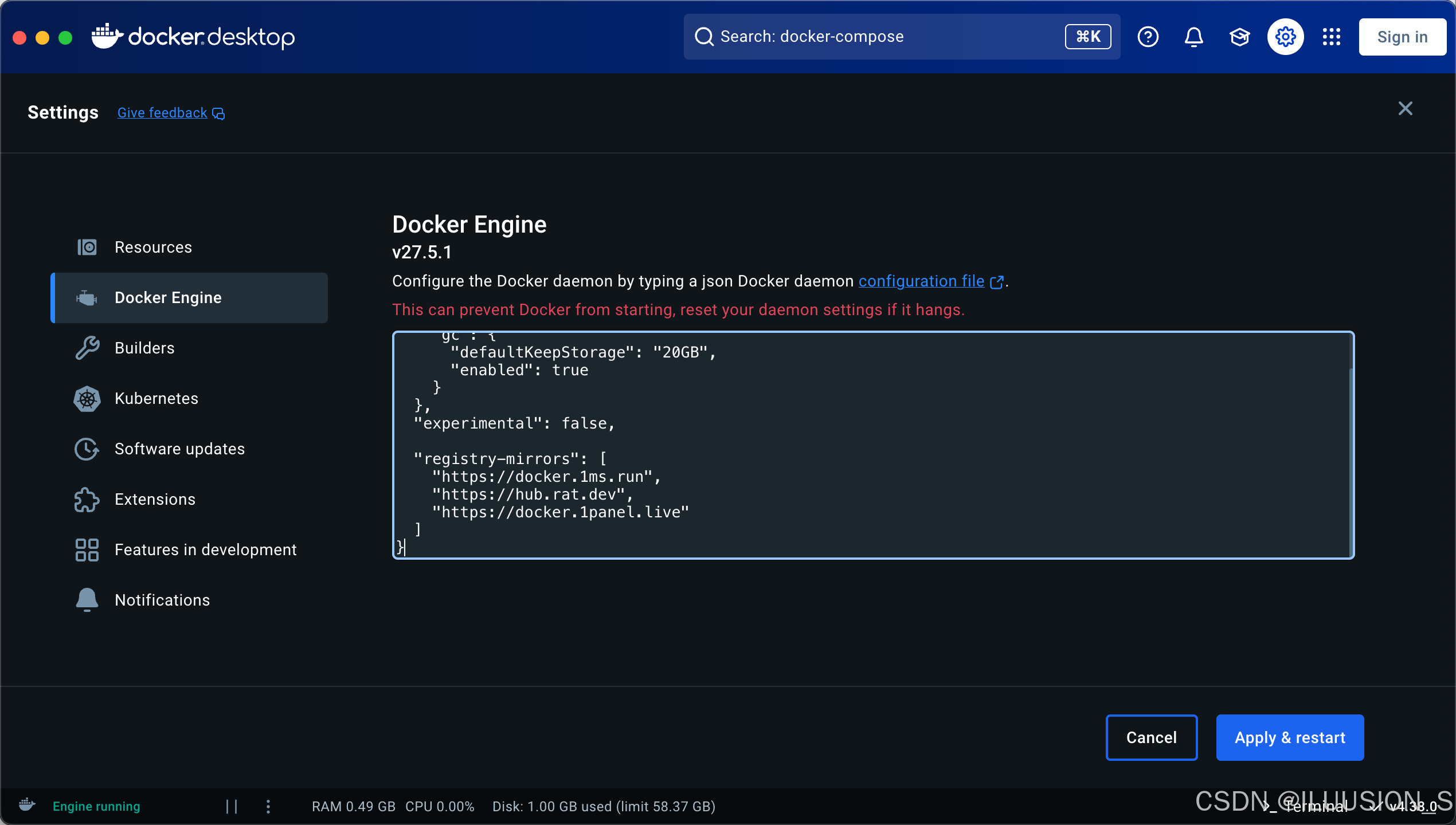The image size is (1456, 825).
Task: Click the Extensions puzzle icon
Action: [87, 500]
